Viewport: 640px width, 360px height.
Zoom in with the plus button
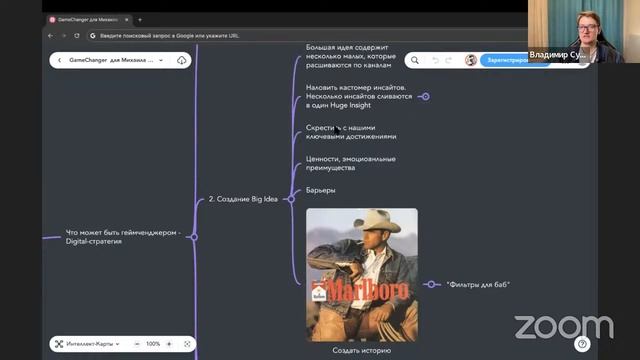click(x=169, y=344)
